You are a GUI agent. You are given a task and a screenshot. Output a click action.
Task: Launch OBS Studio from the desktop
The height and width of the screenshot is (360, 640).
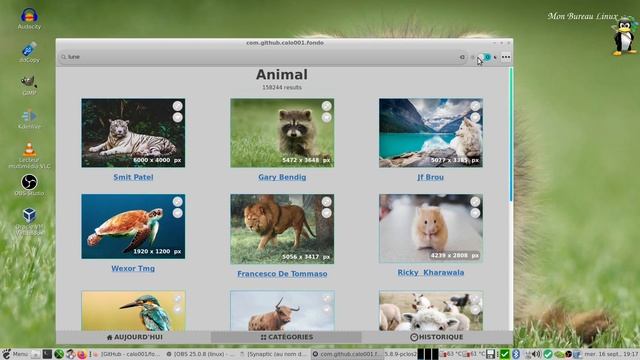click(x=29, y=185)
